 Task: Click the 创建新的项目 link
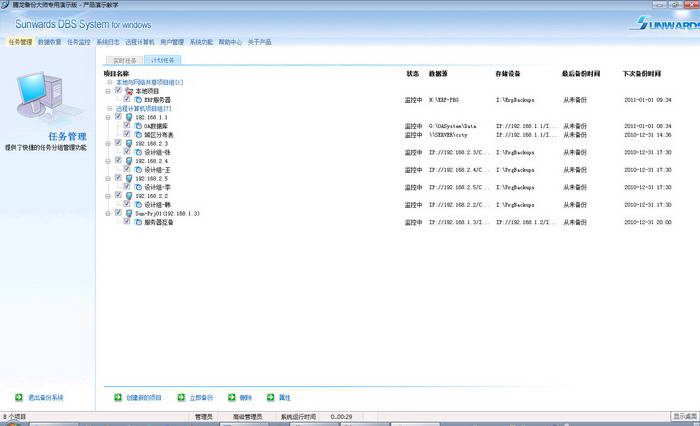click(144, 397)
